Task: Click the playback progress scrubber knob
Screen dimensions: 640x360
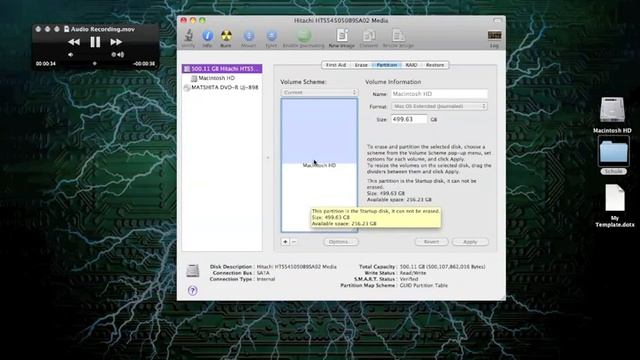Action: coord(95,64)
